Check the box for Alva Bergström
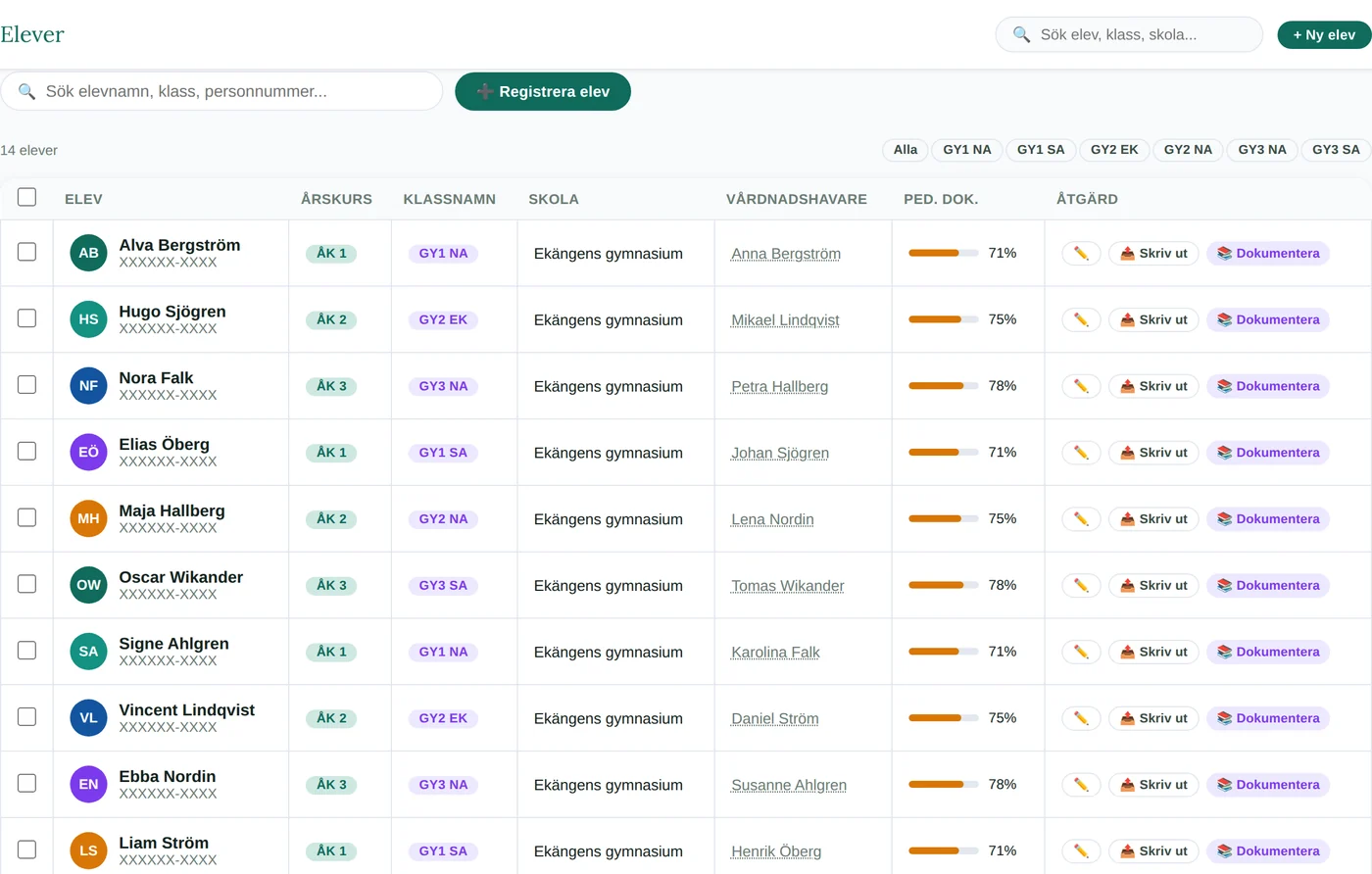1372x874 pixels. pyautogui.click(x=26, y=252)
